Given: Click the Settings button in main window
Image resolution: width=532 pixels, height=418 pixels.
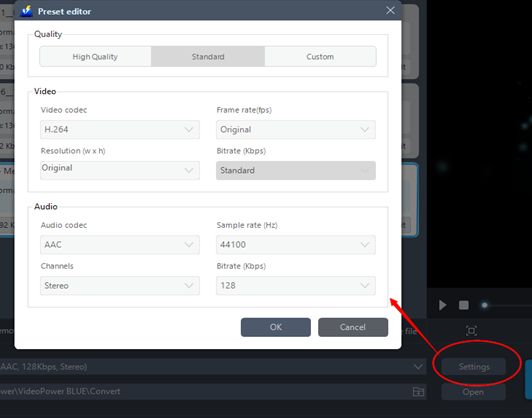Looking at the screenshot, I should pyautogui.click(x=474, y=367).
